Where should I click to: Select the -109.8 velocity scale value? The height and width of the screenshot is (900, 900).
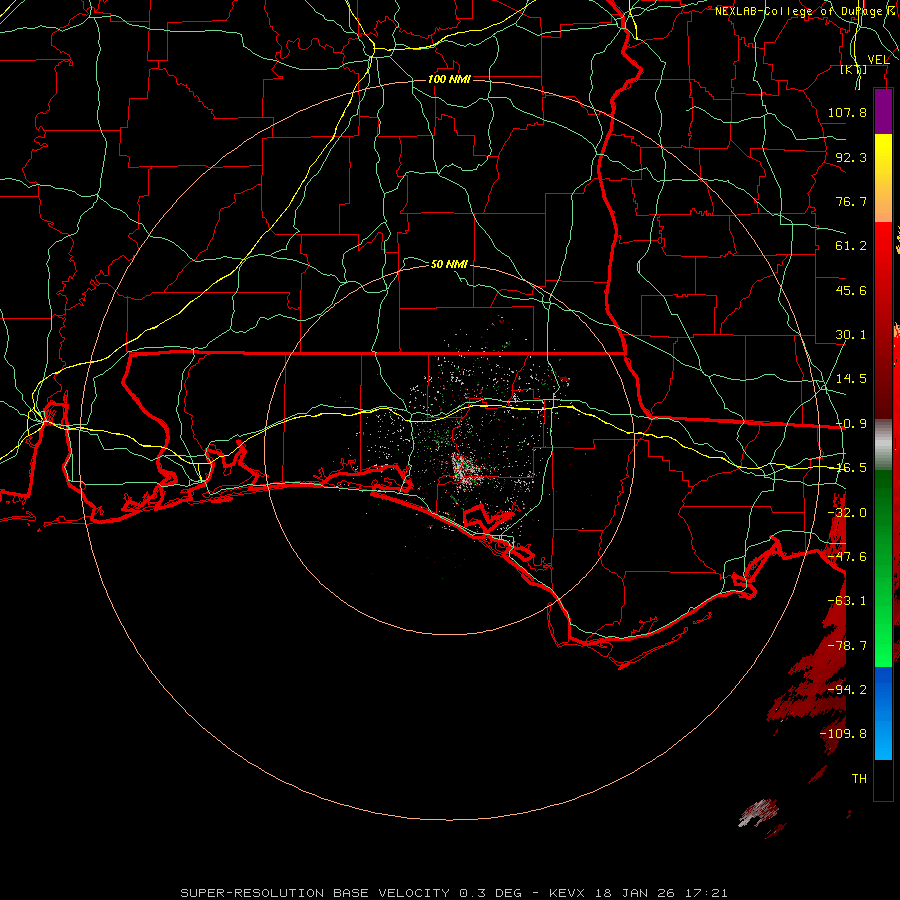click(844, 734)
